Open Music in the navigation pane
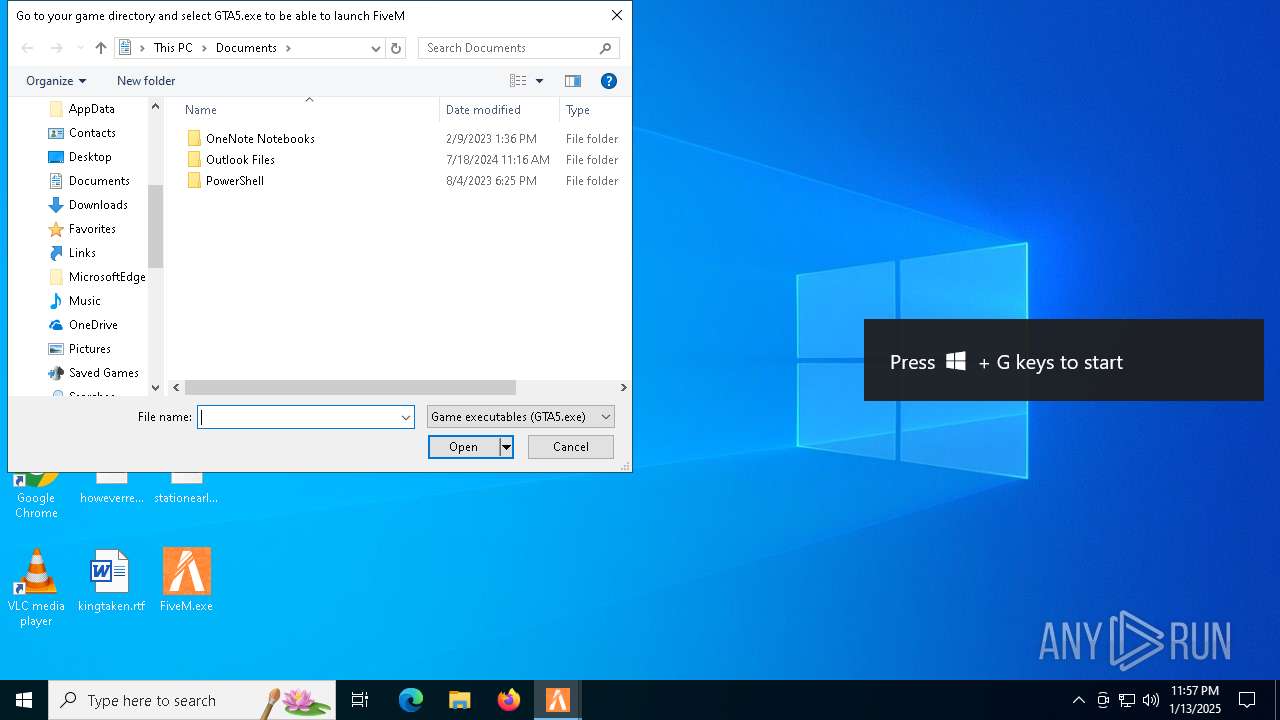Image resolution: width=1280 pixels, height=720 pixels. [x=84, y=301]
